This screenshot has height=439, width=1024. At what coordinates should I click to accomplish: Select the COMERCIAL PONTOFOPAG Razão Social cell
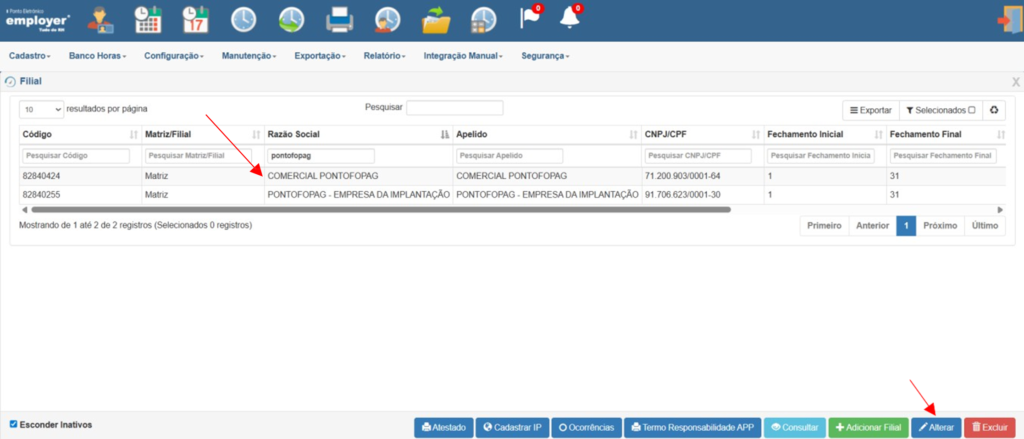(x=358, y=176)
